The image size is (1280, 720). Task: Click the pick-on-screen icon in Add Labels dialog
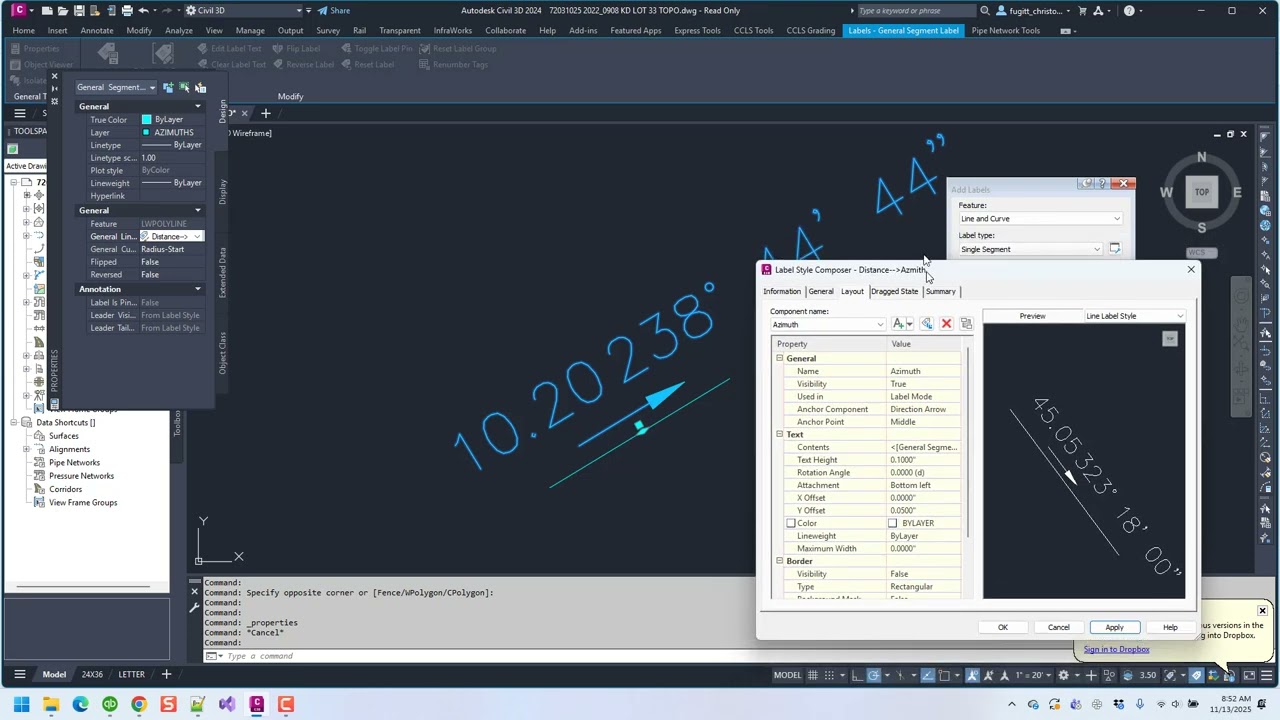[1115, 249]
